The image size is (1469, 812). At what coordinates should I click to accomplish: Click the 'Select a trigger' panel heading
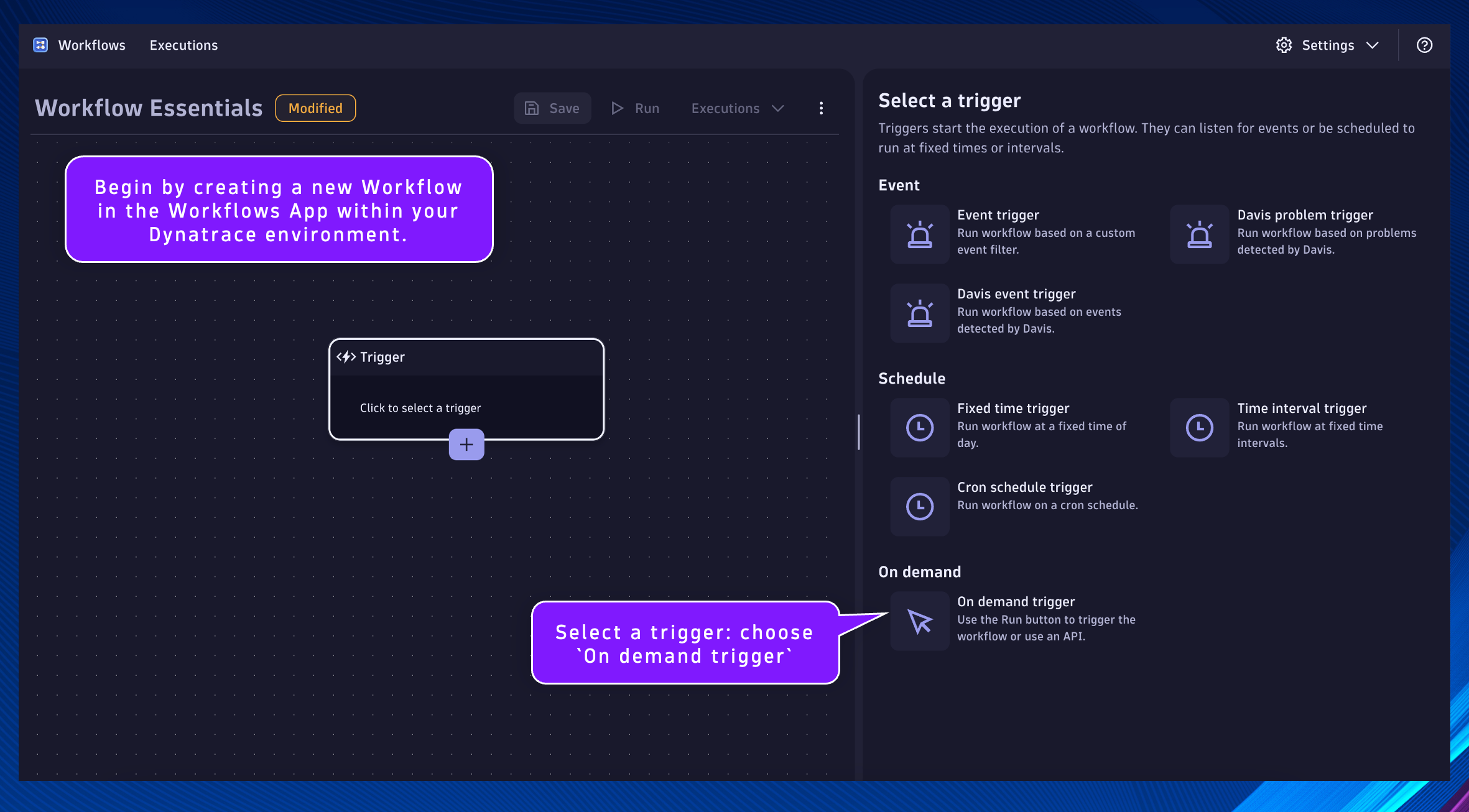pos(949,101)
